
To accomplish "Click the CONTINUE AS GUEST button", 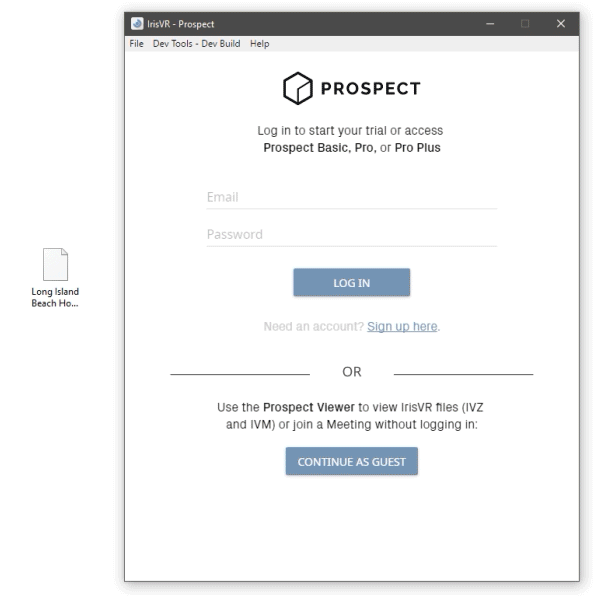I will 352,461.
